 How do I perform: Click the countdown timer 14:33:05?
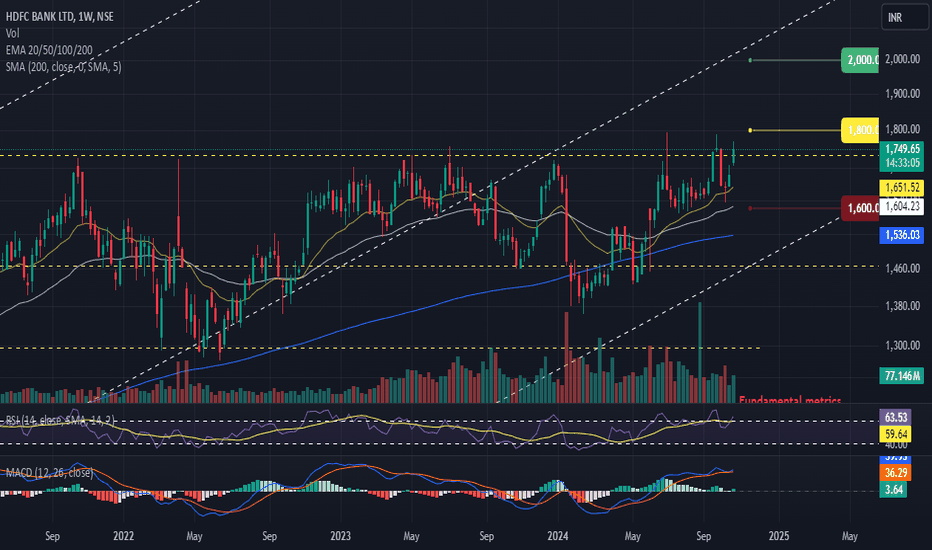tap(902, 163)
